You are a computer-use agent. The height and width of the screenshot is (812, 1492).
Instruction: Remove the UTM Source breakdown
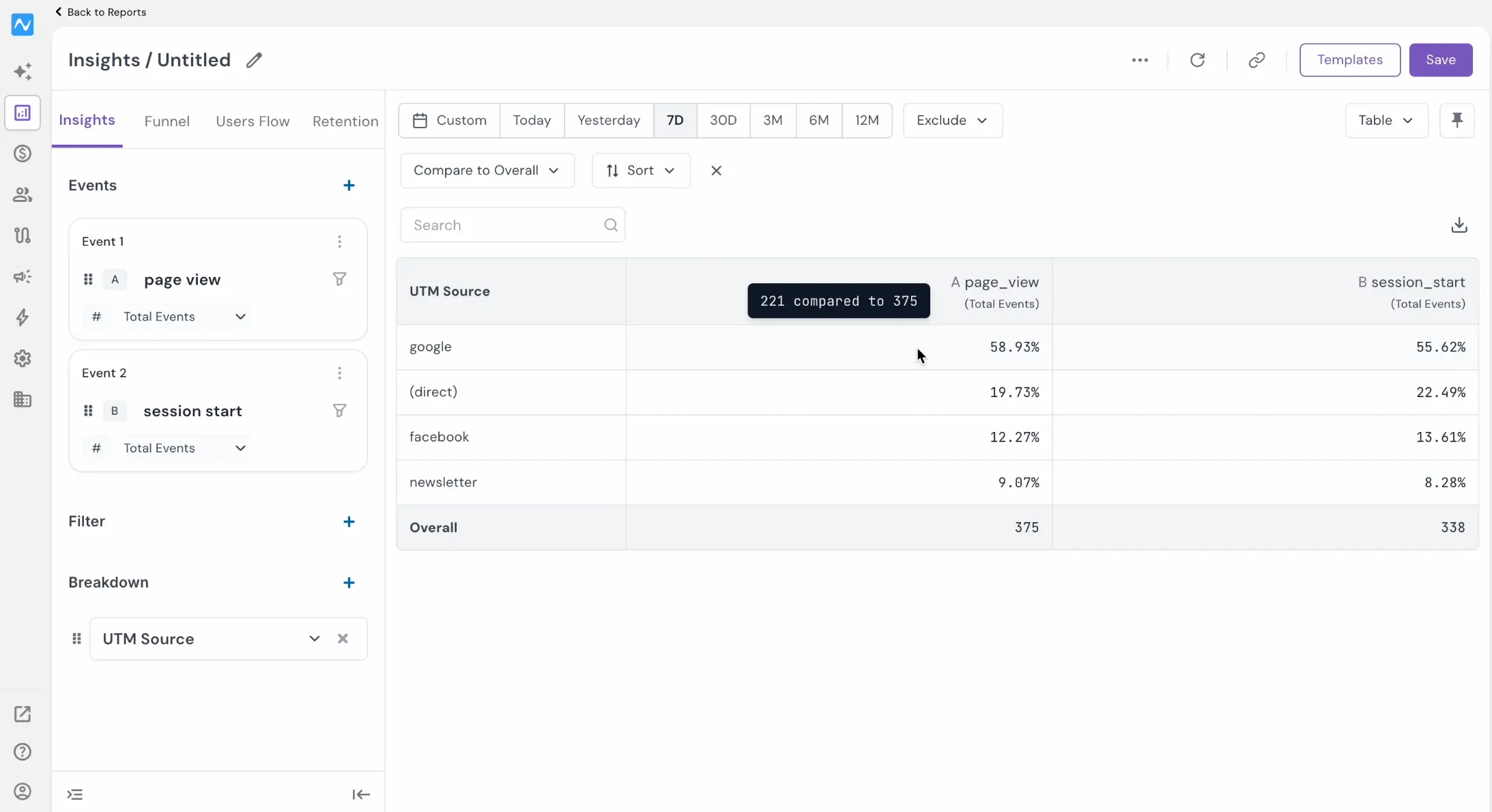pyautogui.click(x=343, y=639)
